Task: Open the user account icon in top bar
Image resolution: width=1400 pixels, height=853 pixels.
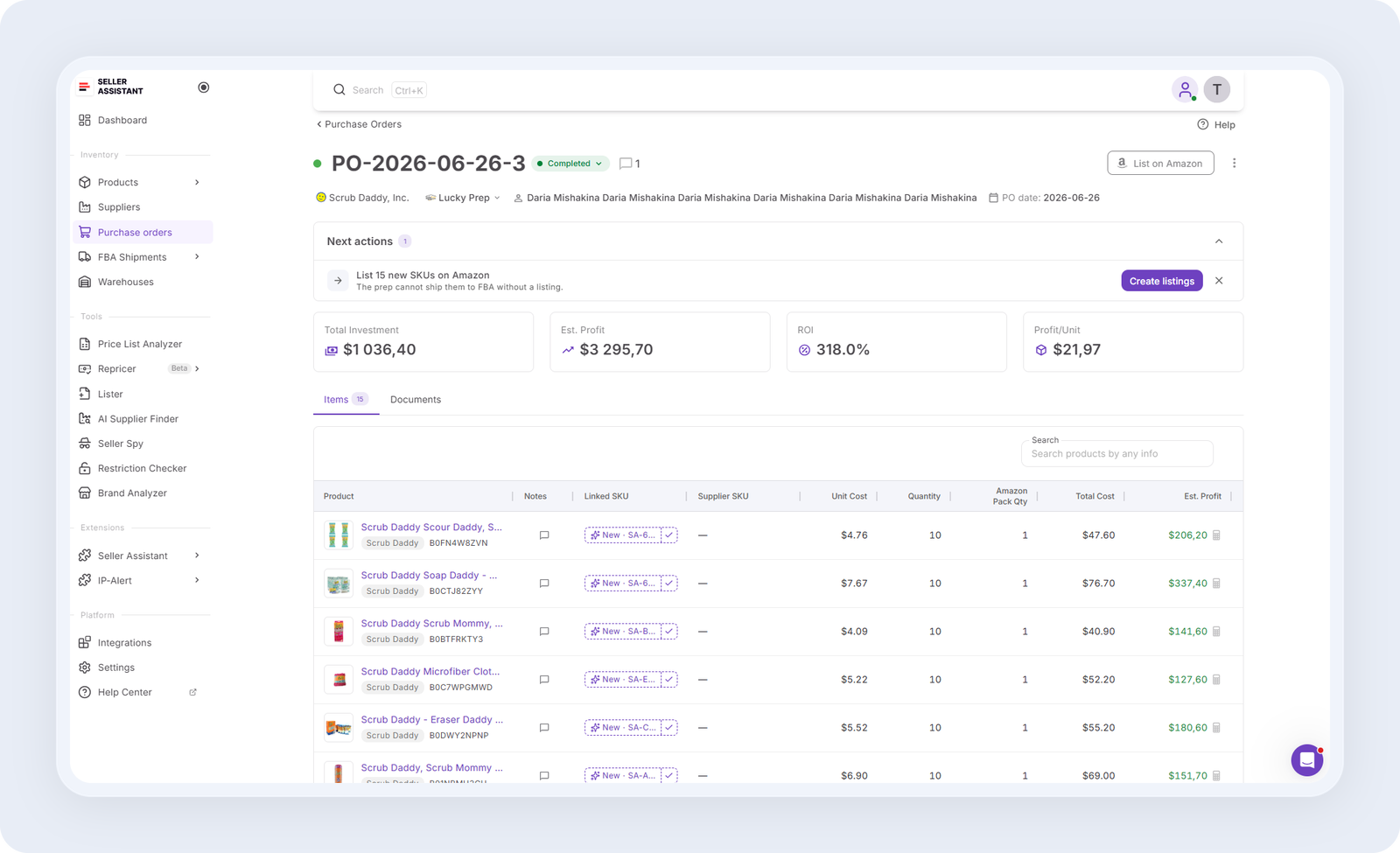Action: [1185, 89]
